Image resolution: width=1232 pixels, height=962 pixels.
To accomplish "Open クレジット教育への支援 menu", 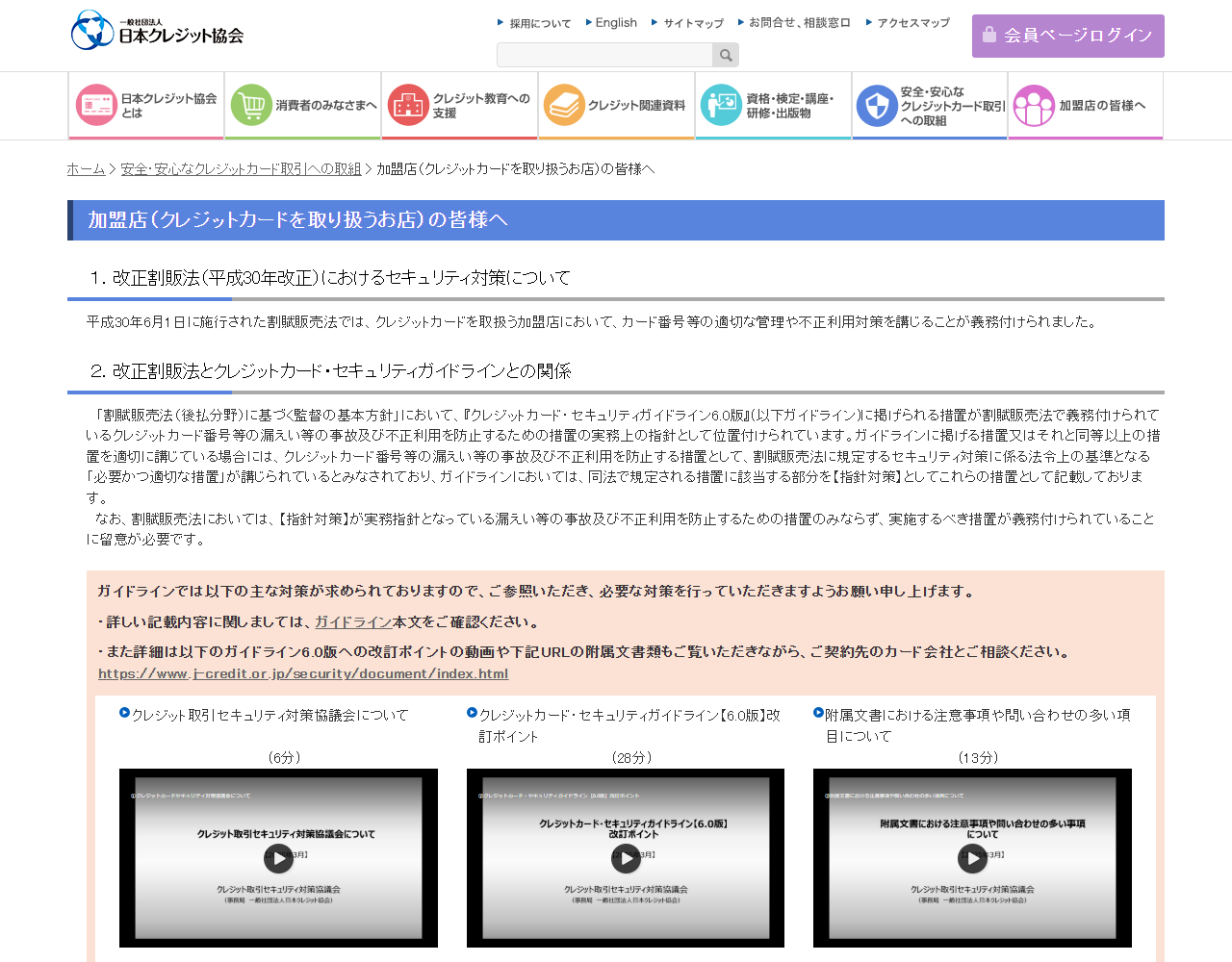I will click(x=460, y=106).
